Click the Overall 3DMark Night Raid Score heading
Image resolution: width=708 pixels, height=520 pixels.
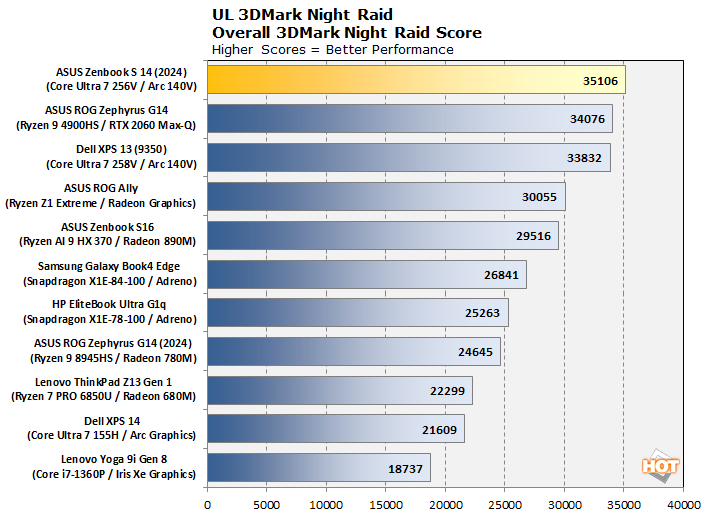(x=347, y=33)
